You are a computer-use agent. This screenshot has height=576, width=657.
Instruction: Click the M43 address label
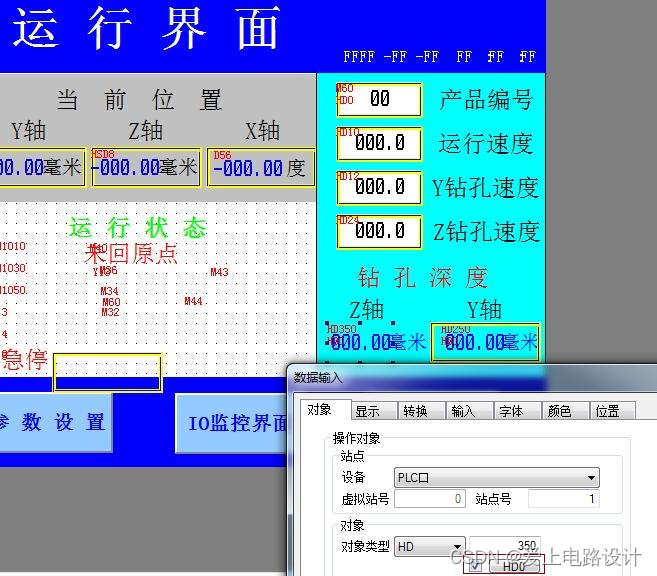[x=219, y=272]
